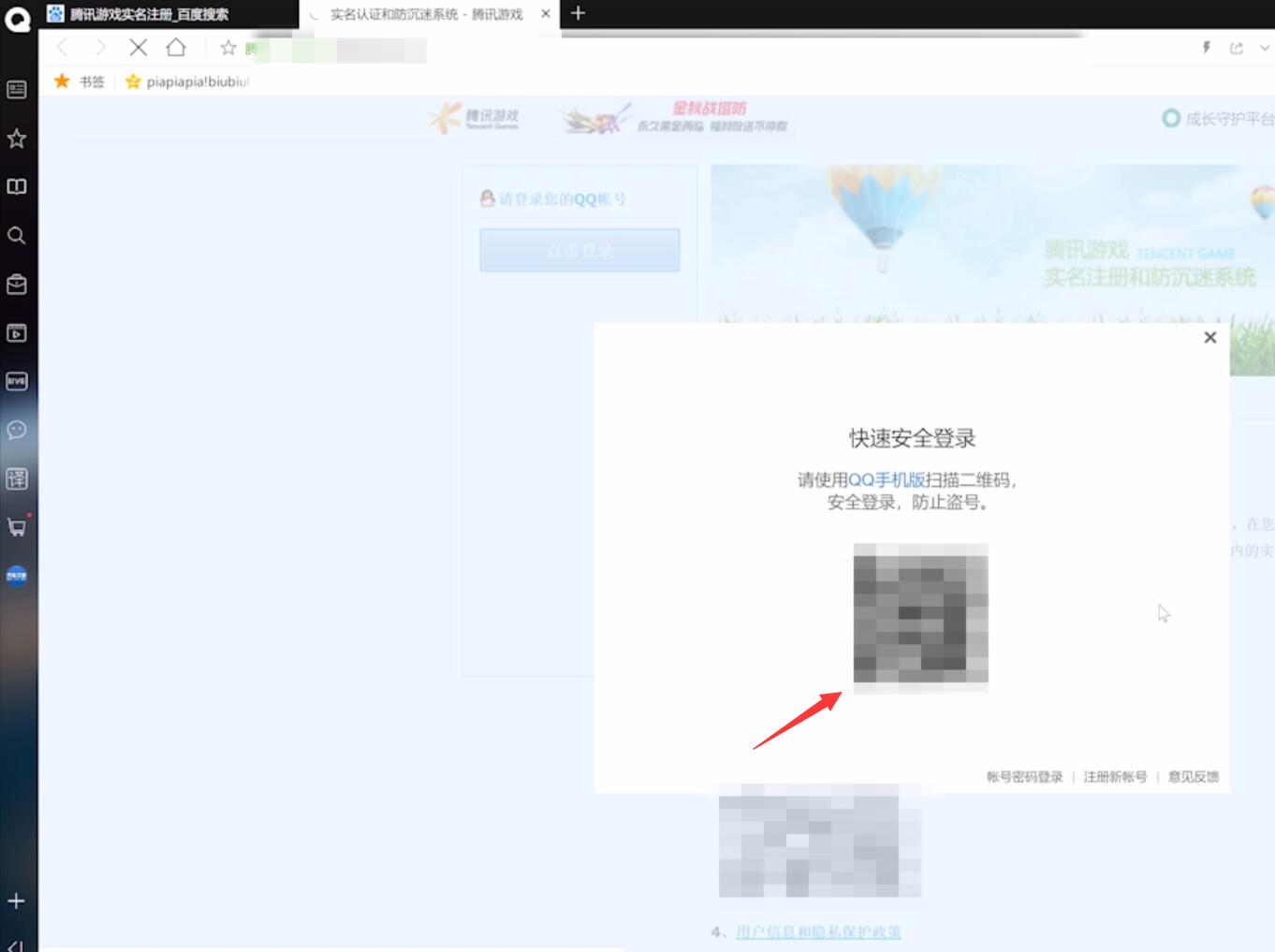
Task: Open the blue round app icon in sidebar
Action: click(17, 576)
